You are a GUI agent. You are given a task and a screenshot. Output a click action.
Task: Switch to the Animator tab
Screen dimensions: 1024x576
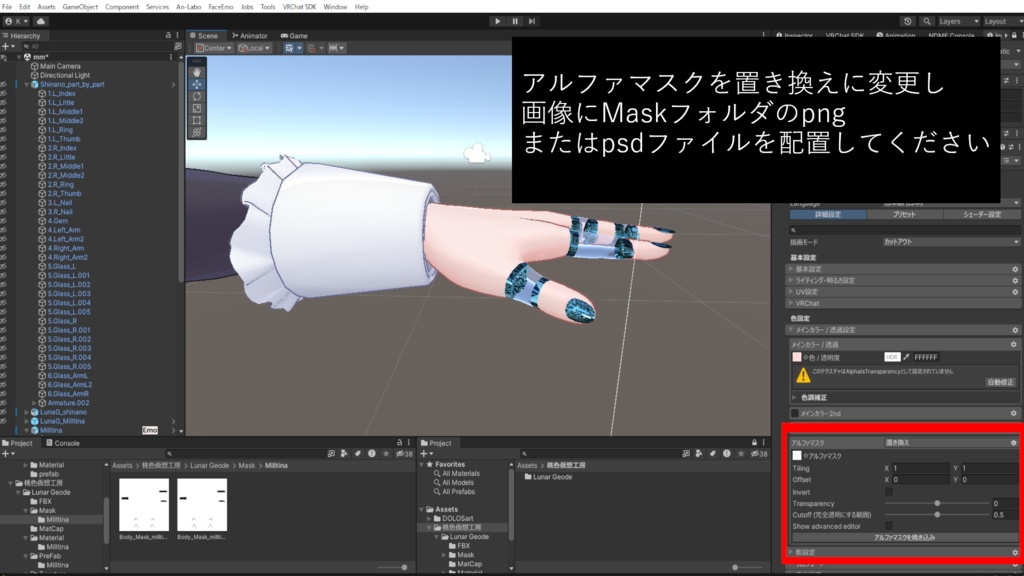coord(250,35)
